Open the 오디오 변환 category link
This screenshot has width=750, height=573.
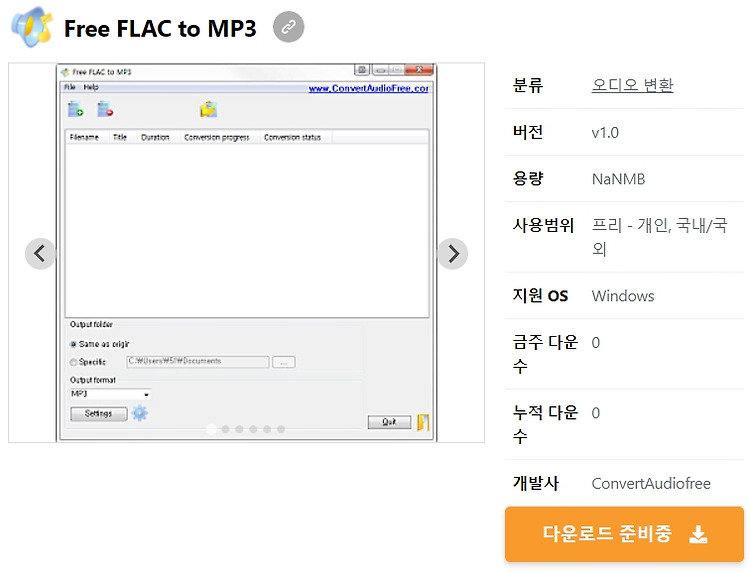click(632, 85)
